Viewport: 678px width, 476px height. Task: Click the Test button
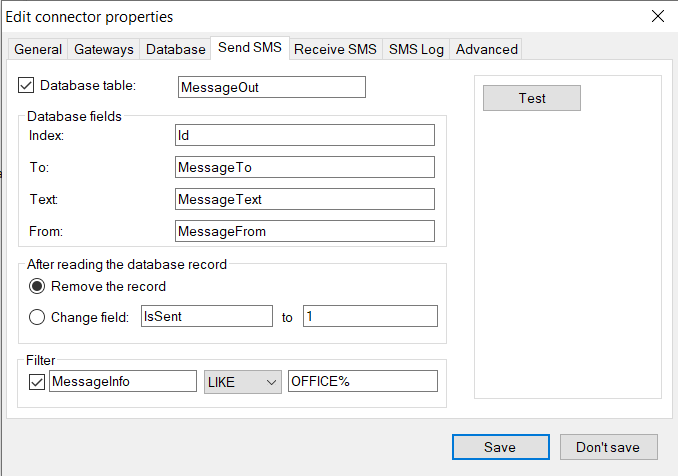click(532, 98)
